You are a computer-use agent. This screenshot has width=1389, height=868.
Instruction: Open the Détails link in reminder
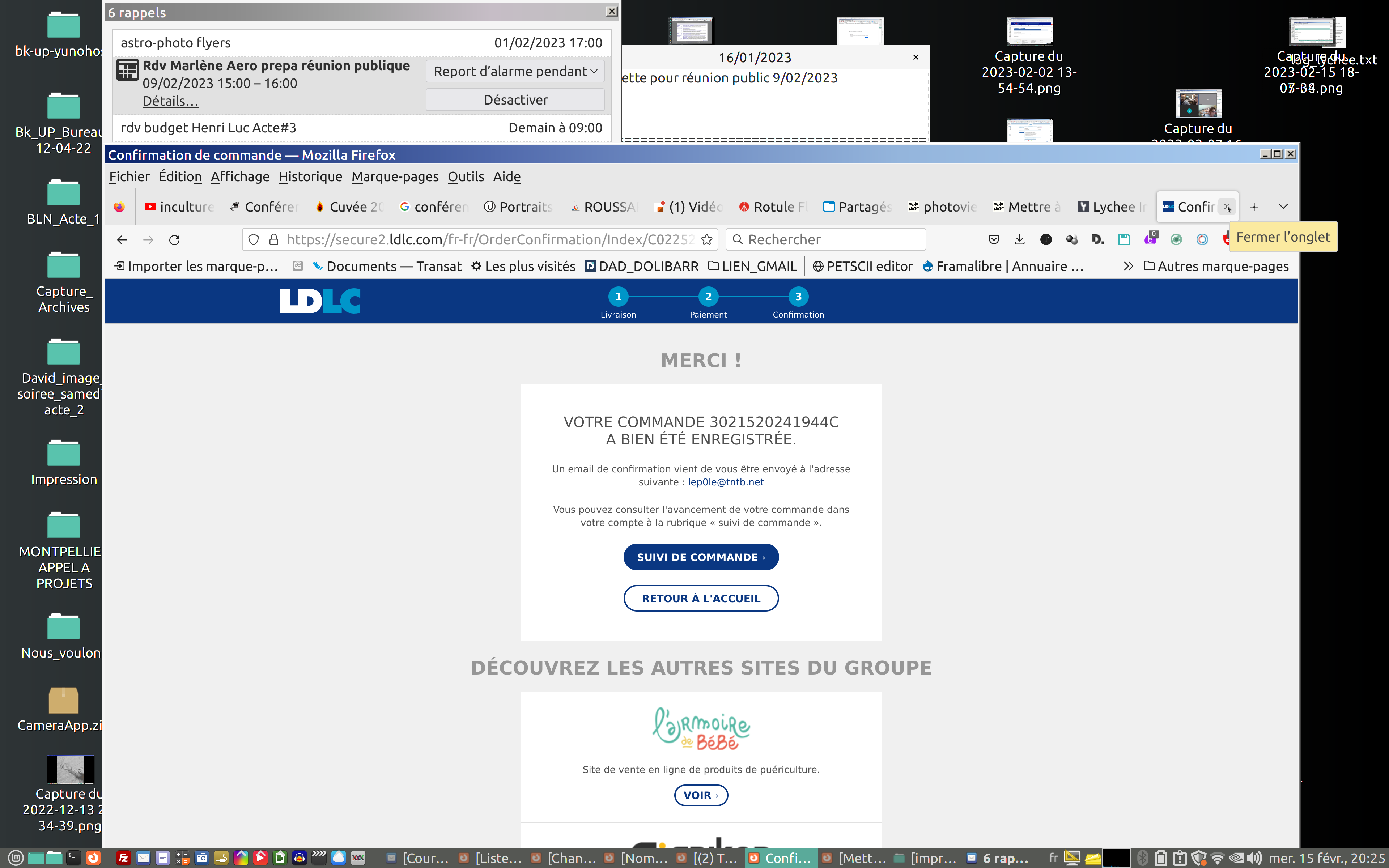point(170,101)
